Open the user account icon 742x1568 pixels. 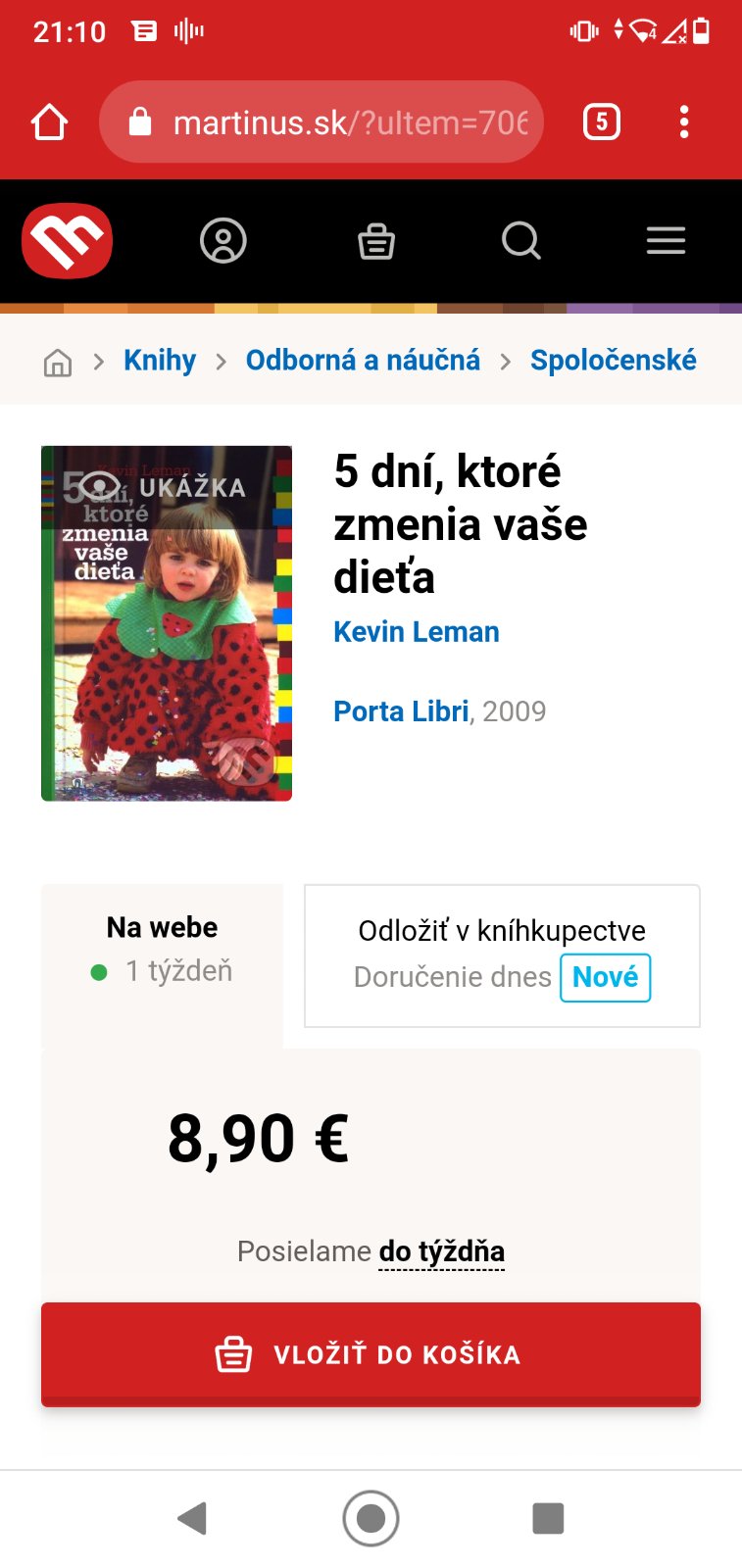point(223,241)
